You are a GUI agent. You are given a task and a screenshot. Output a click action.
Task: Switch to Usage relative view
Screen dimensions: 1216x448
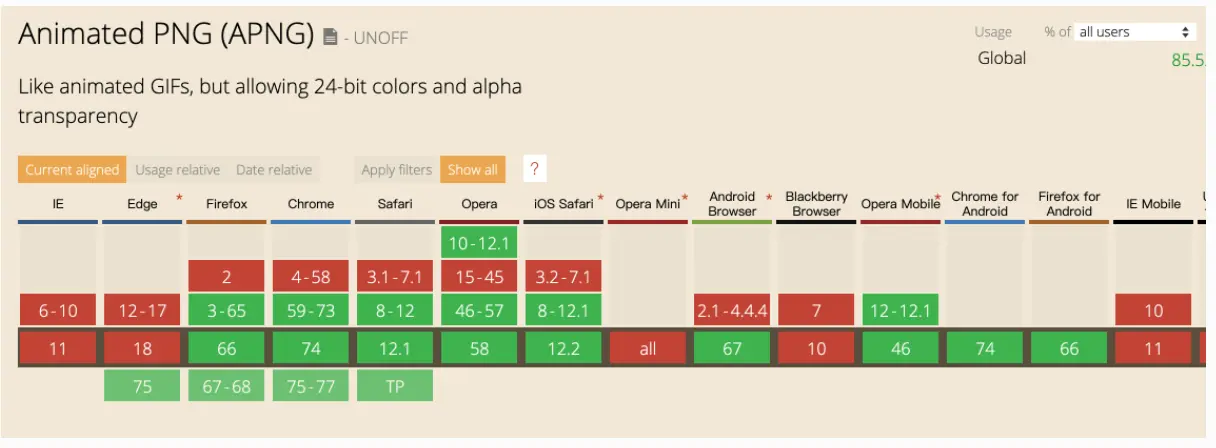click(178, 170)
